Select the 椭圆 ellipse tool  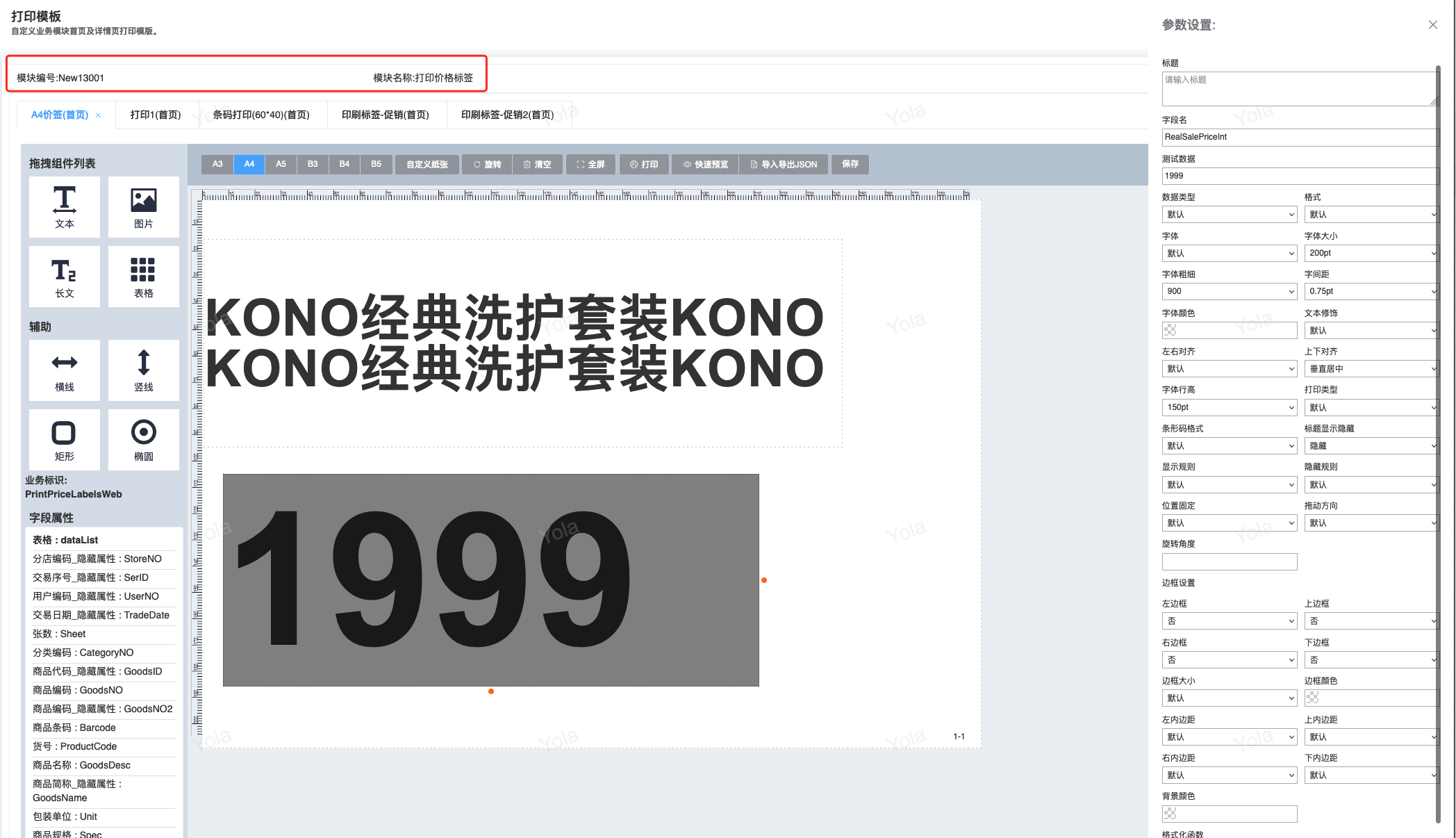point(144,440)
